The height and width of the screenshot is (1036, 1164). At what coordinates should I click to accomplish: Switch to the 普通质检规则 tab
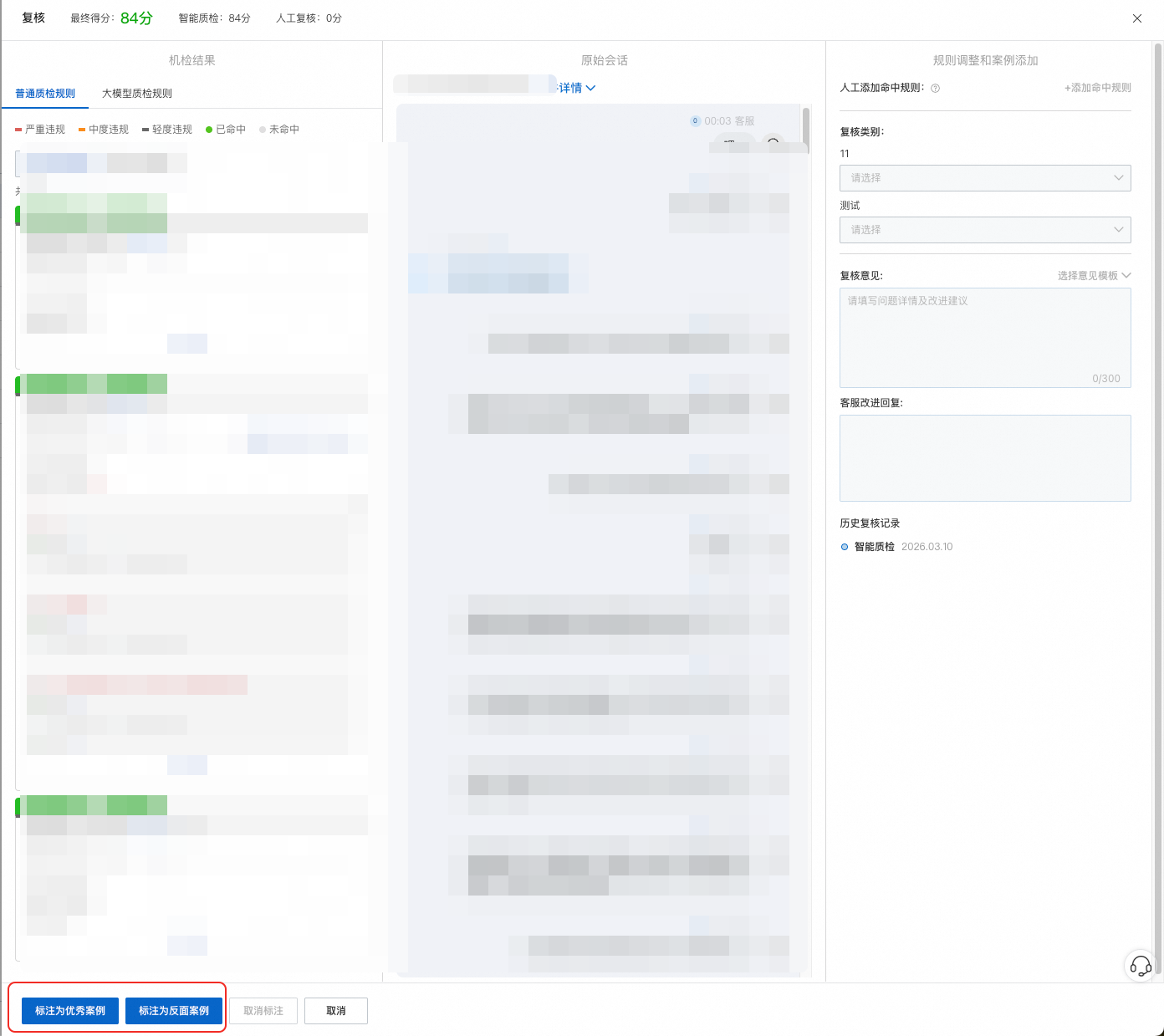[45, 94]
